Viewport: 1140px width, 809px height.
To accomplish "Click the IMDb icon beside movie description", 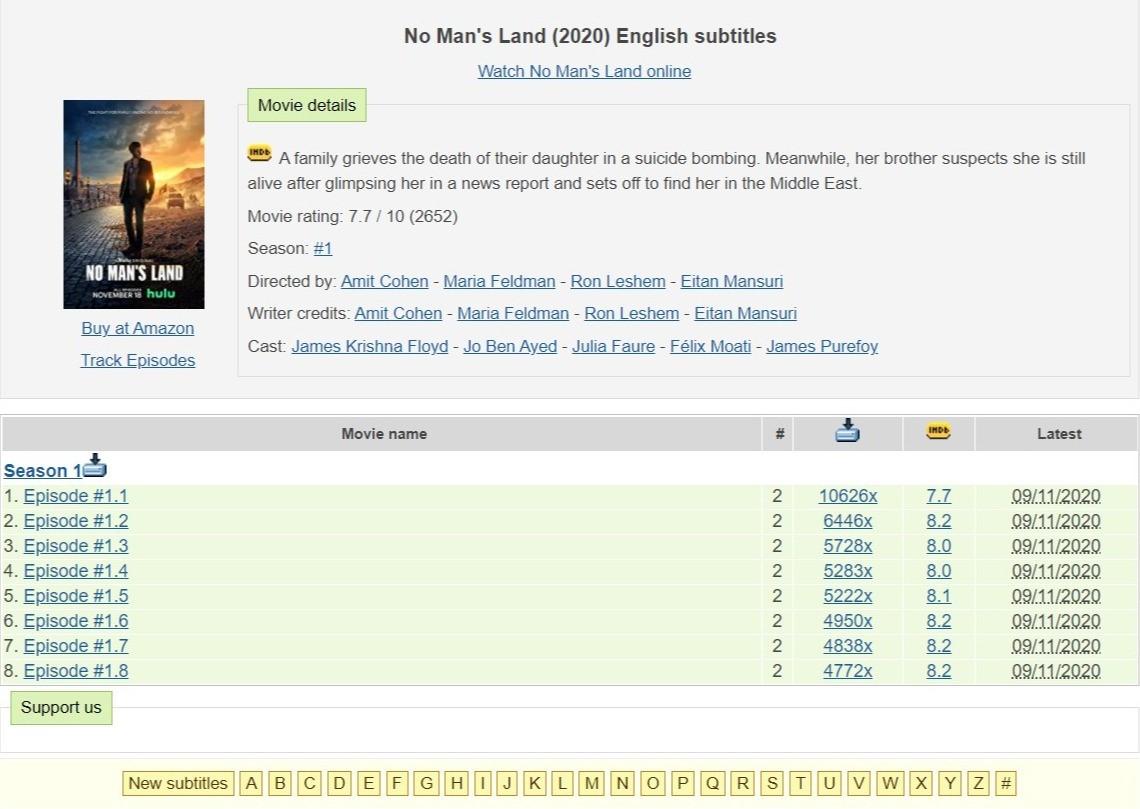I will (x=260, y=154).
